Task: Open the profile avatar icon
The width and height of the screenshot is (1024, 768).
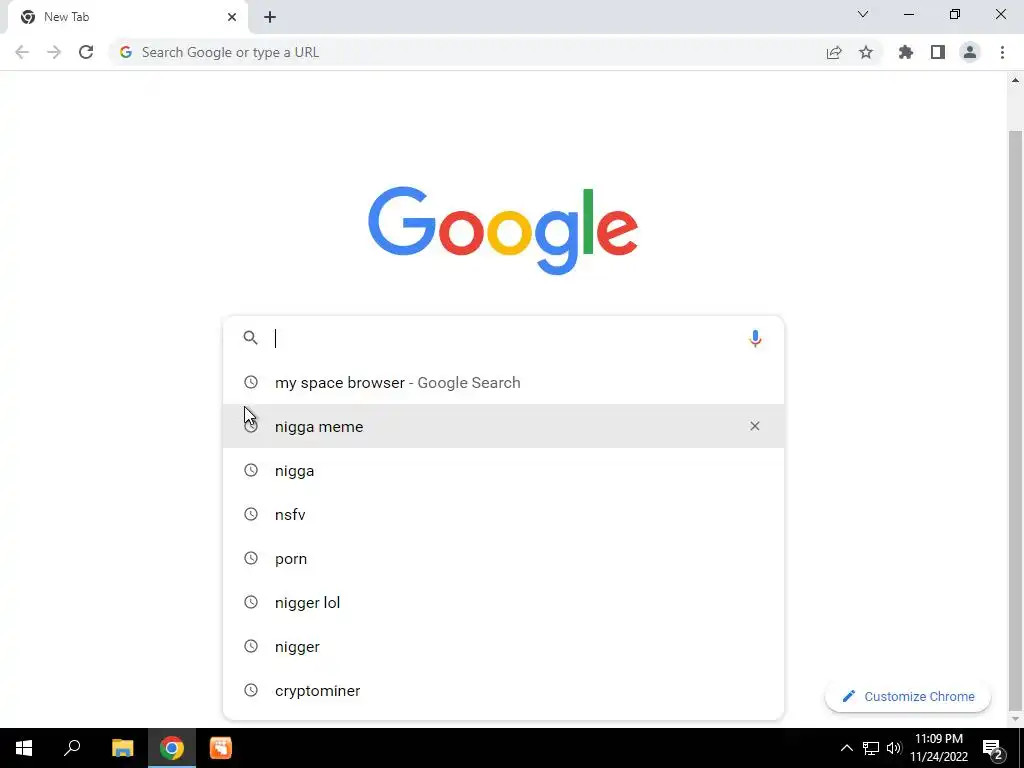Action: point(970,52)
